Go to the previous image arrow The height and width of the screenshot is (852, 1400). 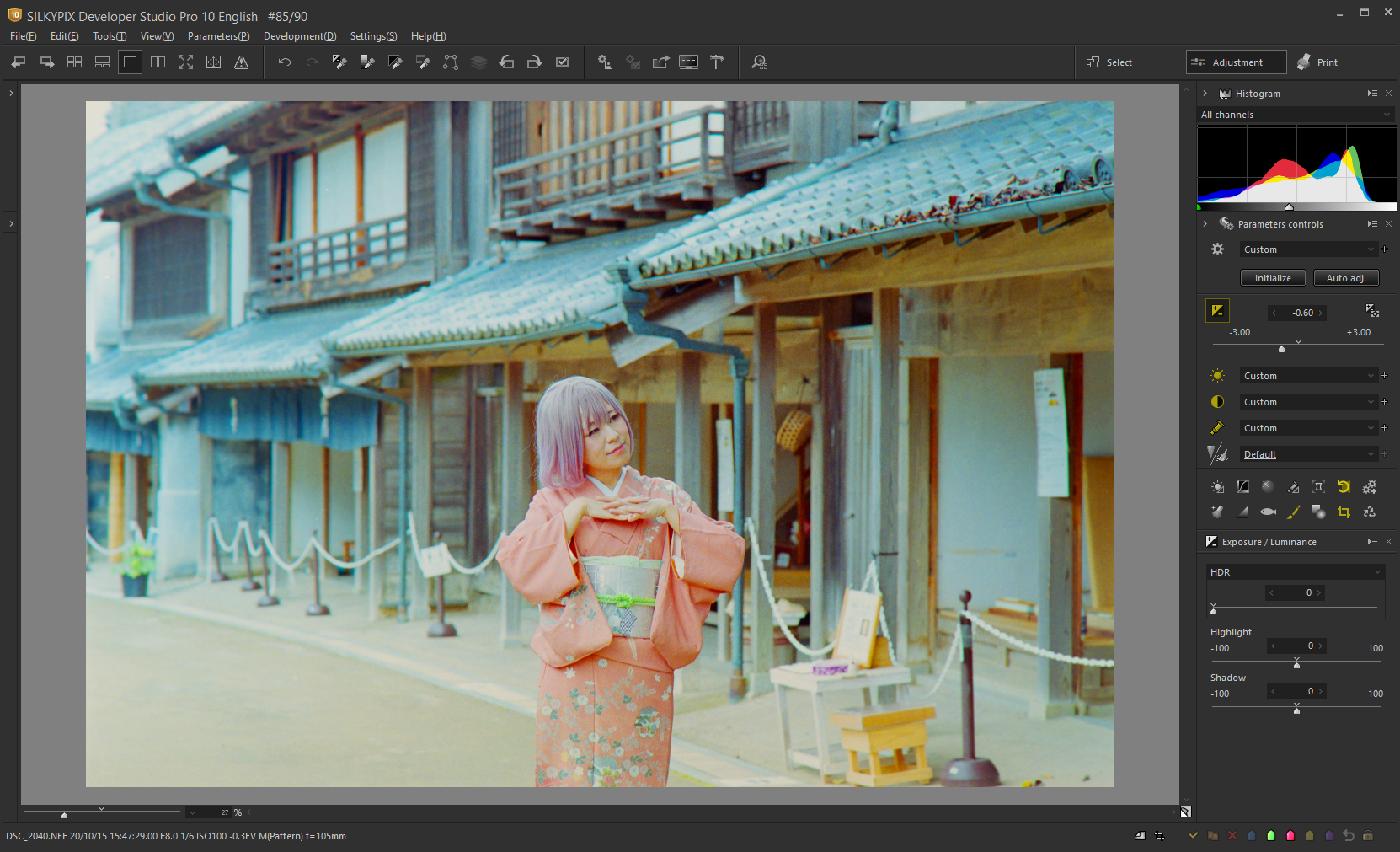[x=19, y=62]
